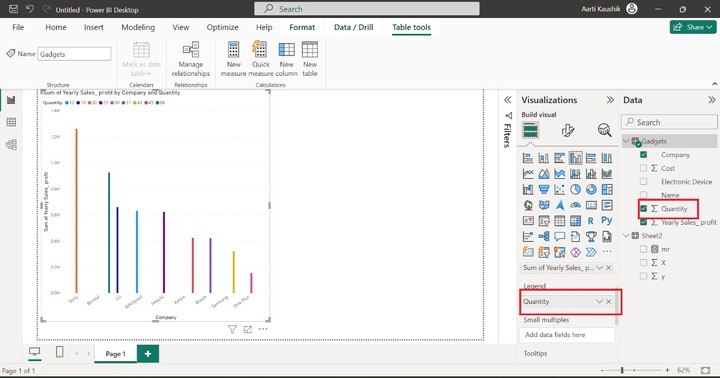Open Get more visuals ellipsis
Screen dimensions: 720x378
(x=607, y=252)
